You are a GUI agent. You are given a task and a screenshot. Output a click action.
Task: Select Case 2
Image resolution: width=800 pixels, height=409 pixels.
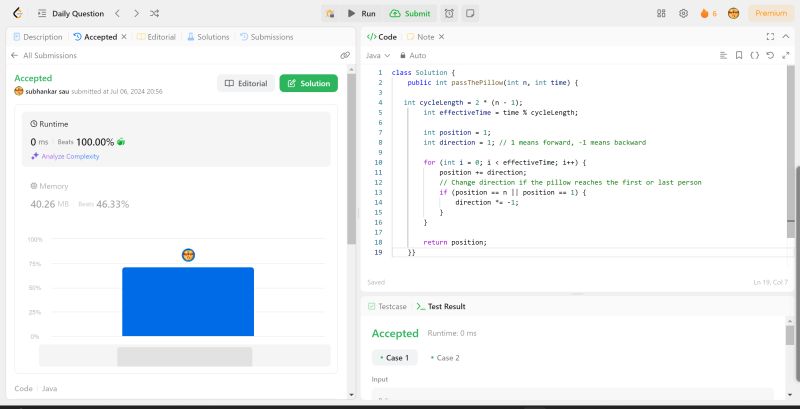click(445, 357)
